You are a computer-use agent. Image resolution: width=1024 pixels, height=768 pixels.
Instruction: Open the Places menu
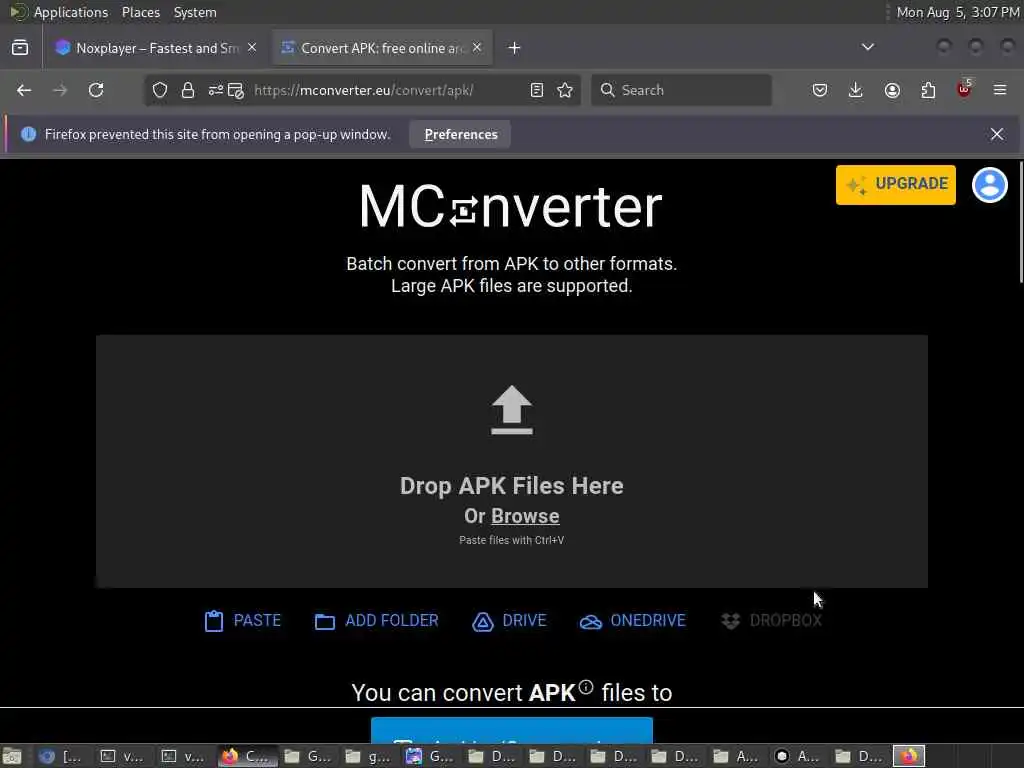click(140, 12)
